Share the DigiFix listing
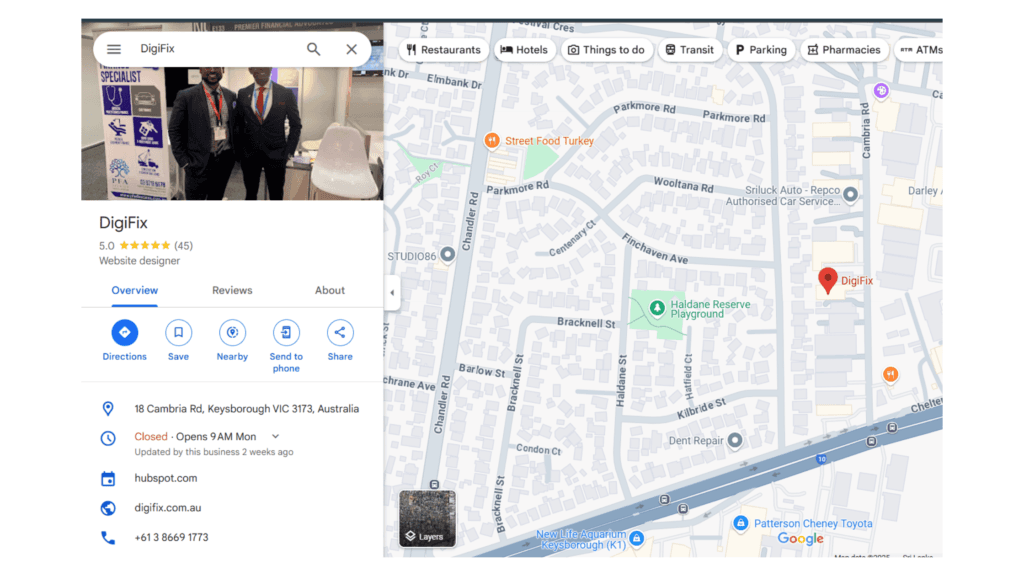This screenshot has height=576, width=1024. click(x=340, y=340)
